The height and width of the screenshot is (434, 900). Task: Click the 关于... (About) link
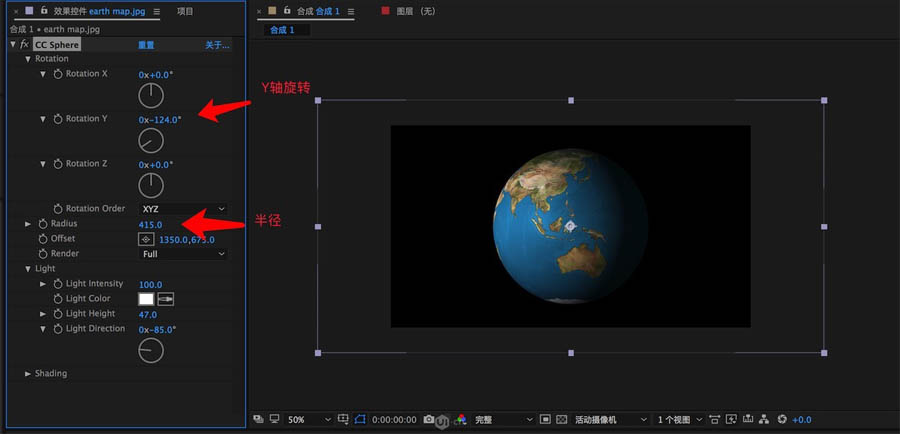point(218,45)
